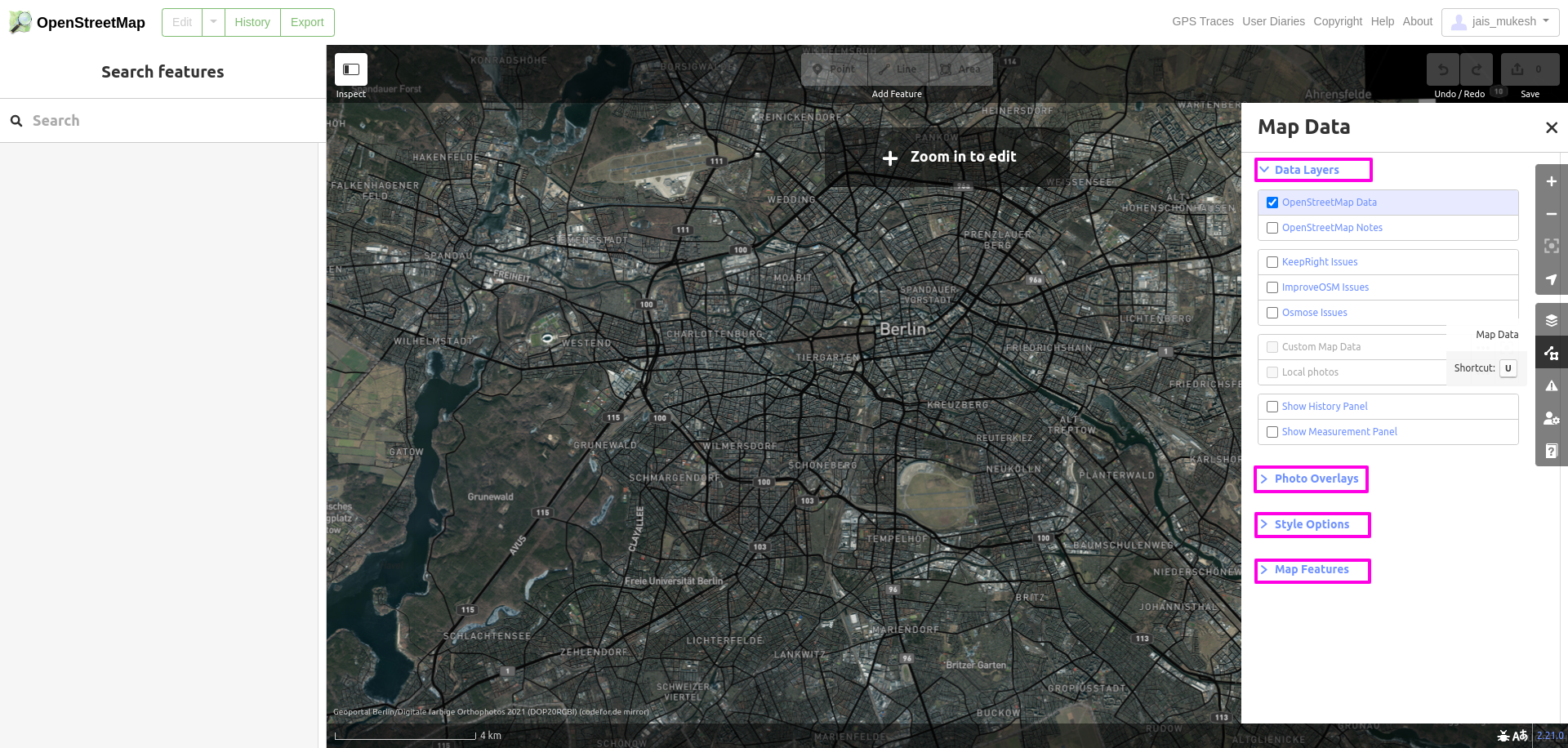Go to User Diaries

tap(1273, 21)
